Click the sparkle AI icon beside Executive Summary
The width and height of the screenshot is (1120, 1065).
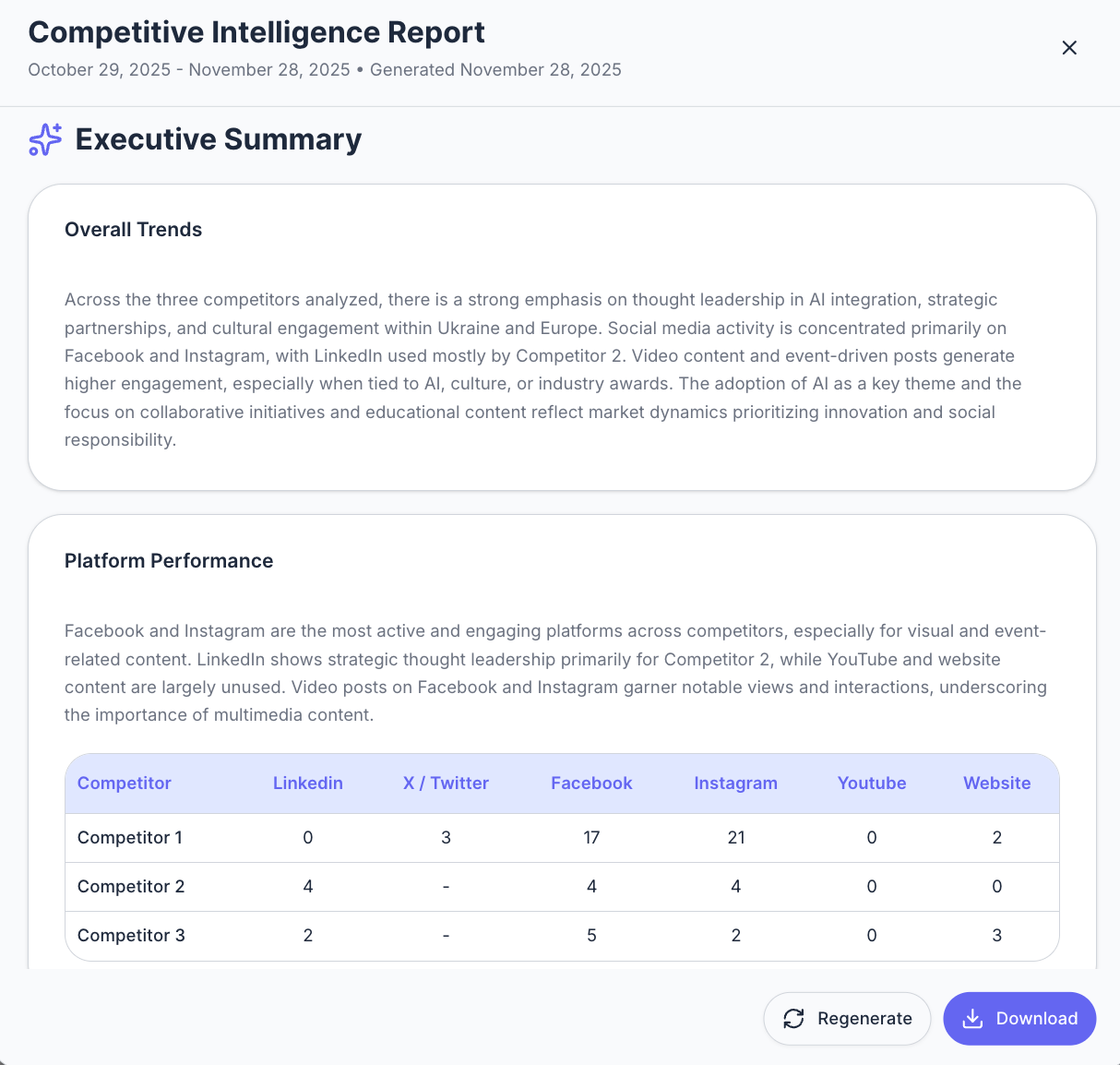click(44, 139)
